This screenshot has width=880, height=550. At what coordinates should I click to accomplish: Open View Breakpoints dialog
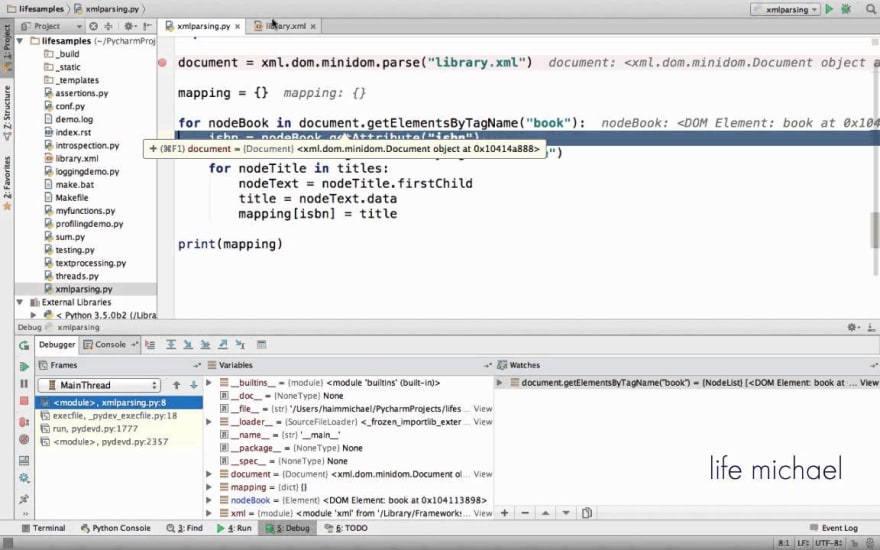click(24, 422)
